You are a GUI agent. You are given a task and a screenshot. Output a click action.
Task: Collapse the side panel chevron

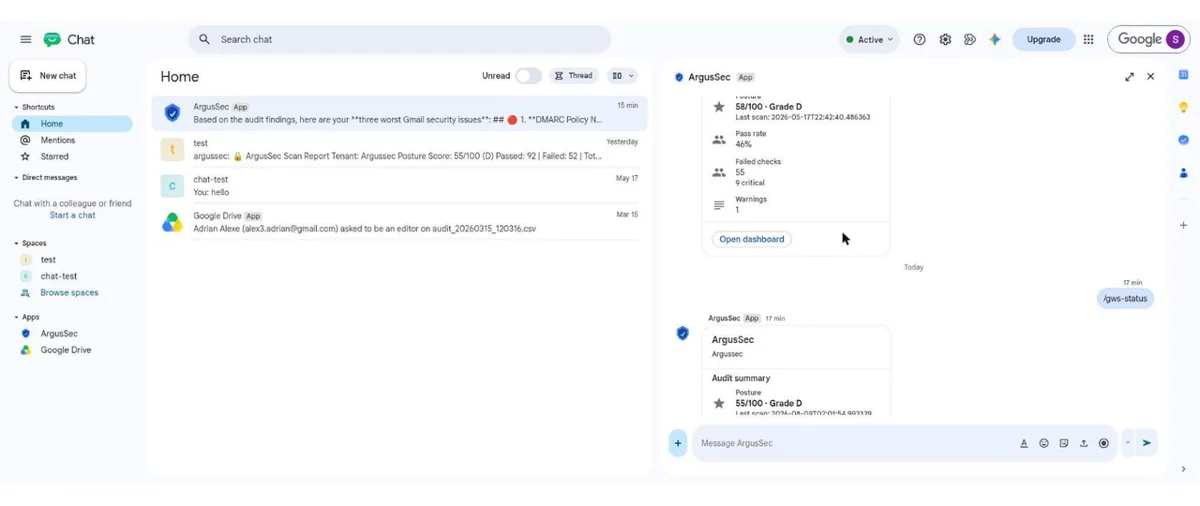tap(1183, 469)
